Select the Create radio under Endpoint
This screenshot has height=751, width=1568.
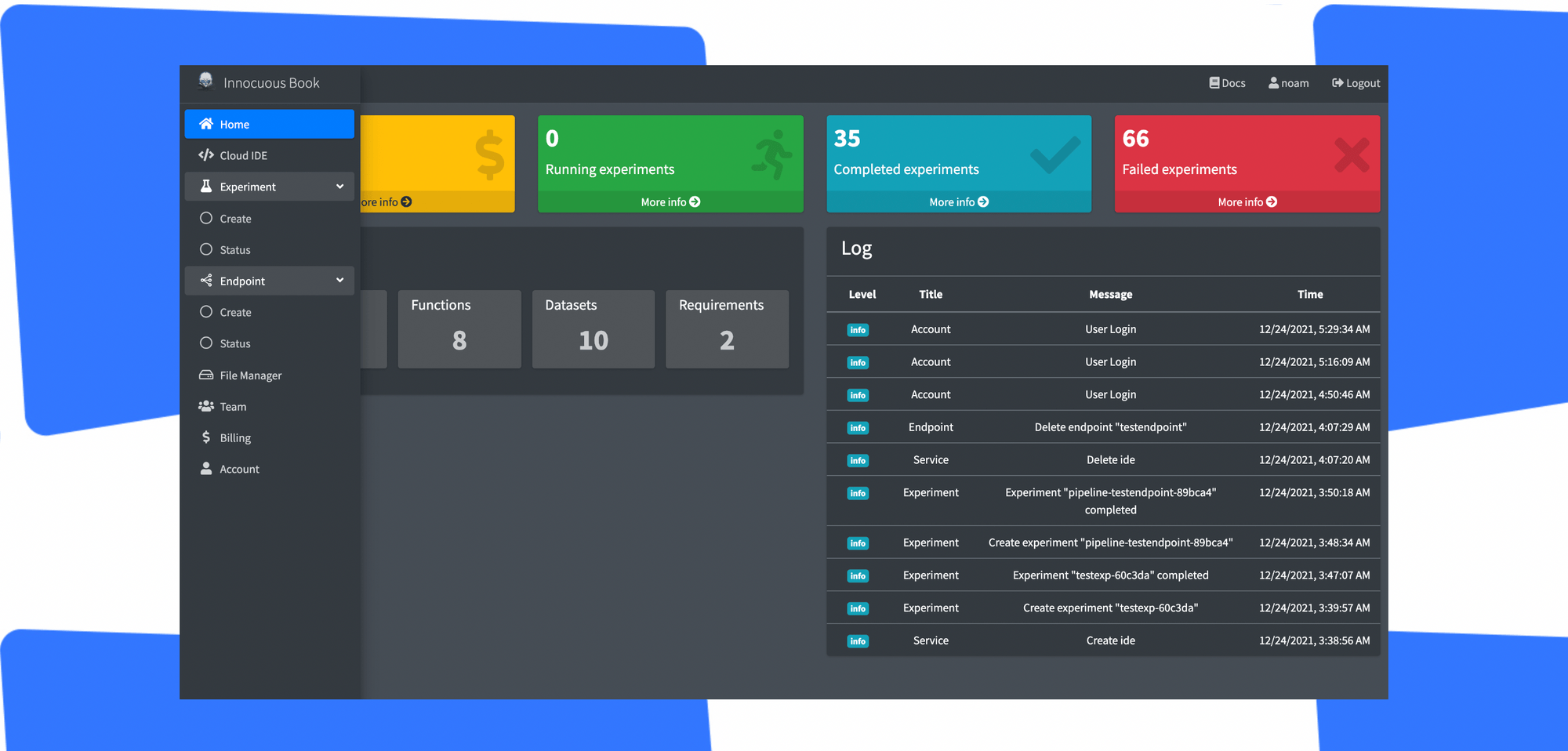tap(207, 312)
